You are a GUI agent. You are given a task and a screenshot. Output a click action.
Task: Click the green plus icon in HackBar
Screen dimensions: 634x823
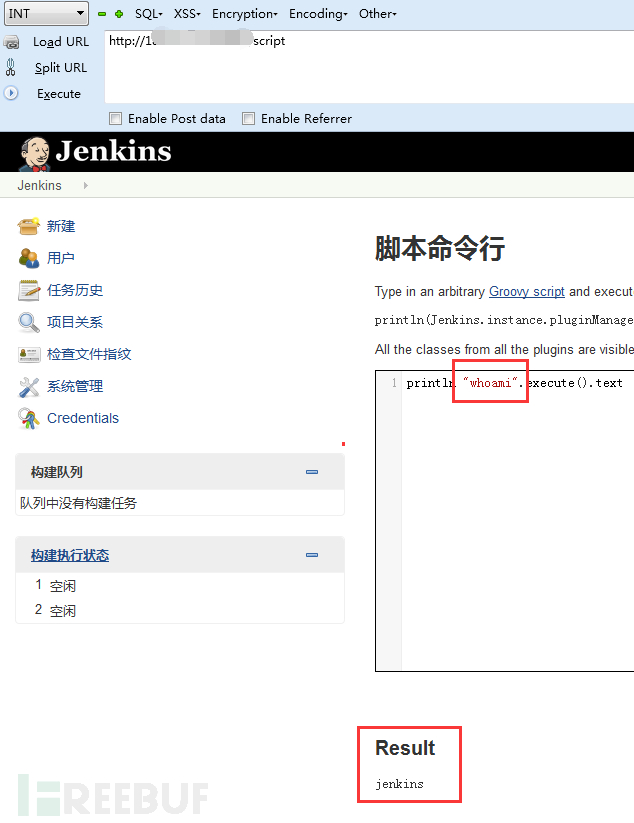click(x=119, y=14)
